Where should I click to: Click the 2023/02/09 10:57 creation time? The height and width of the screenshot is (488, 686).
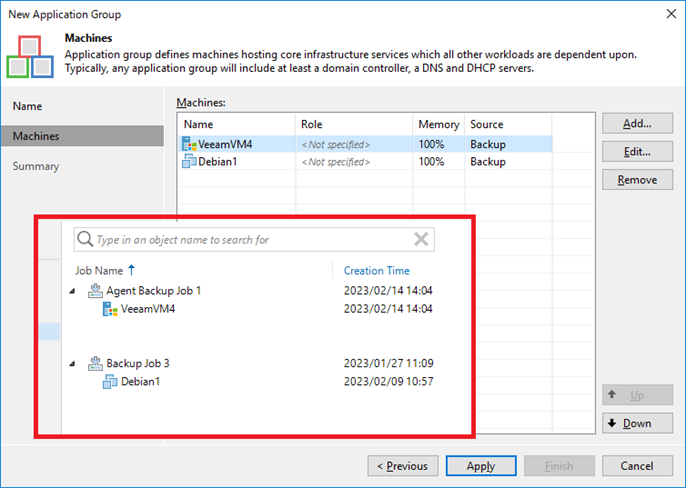click(388, 382)
